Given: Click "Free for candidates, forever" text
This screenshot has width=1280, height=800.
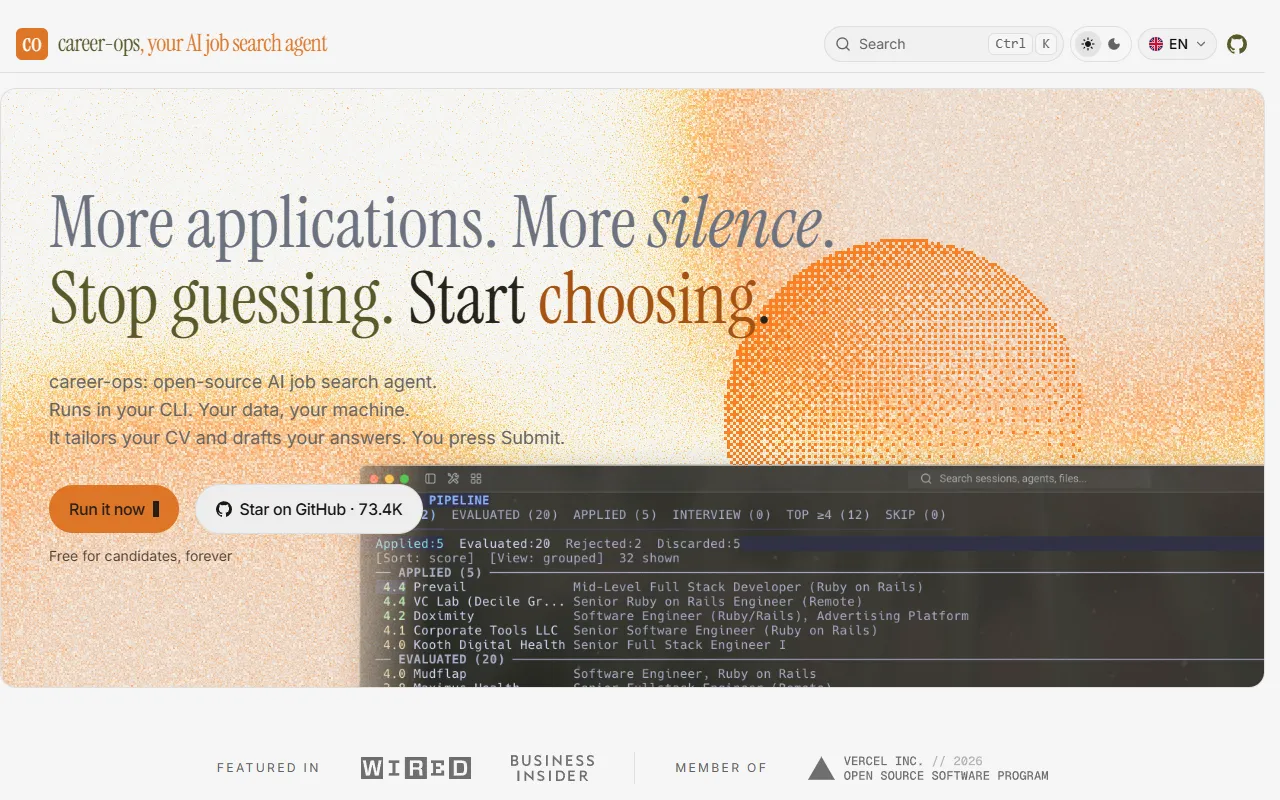Looking at the screenshot, I should (140, 556).
